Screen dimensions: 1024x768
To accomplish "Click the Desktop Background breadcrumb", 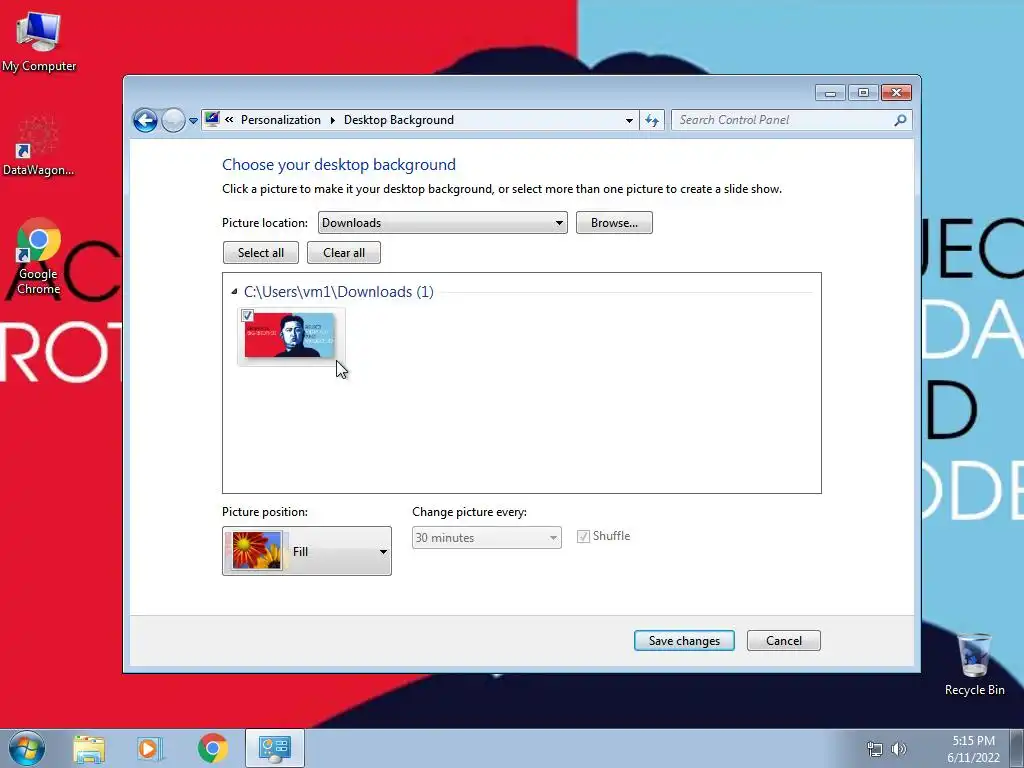I will [398, 120].
